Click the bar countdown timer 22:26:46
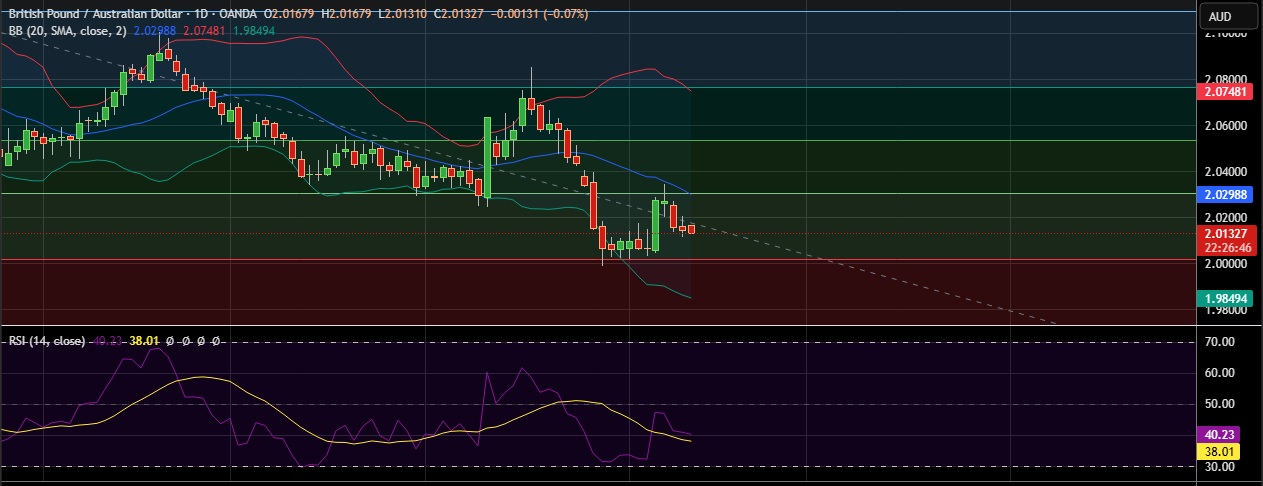The height and width of the screenshot is (486, 1263). [1224, 247]
